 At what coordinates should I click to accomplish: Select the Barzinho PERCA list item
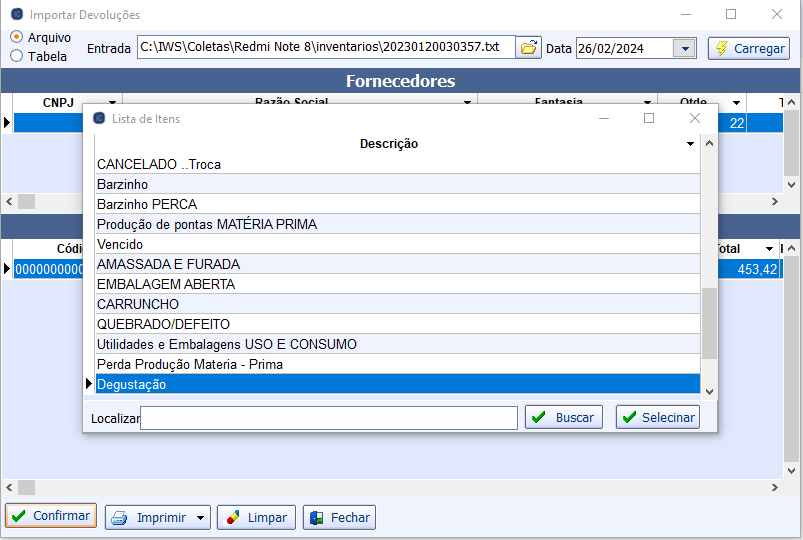click(x=147, y=204)
